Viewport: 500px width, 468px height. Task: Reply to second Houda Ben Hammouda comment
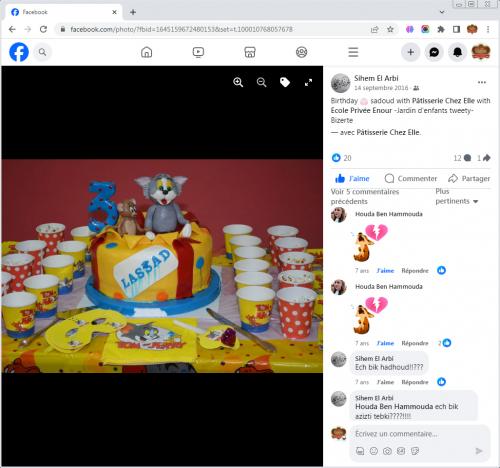[415, 343]
